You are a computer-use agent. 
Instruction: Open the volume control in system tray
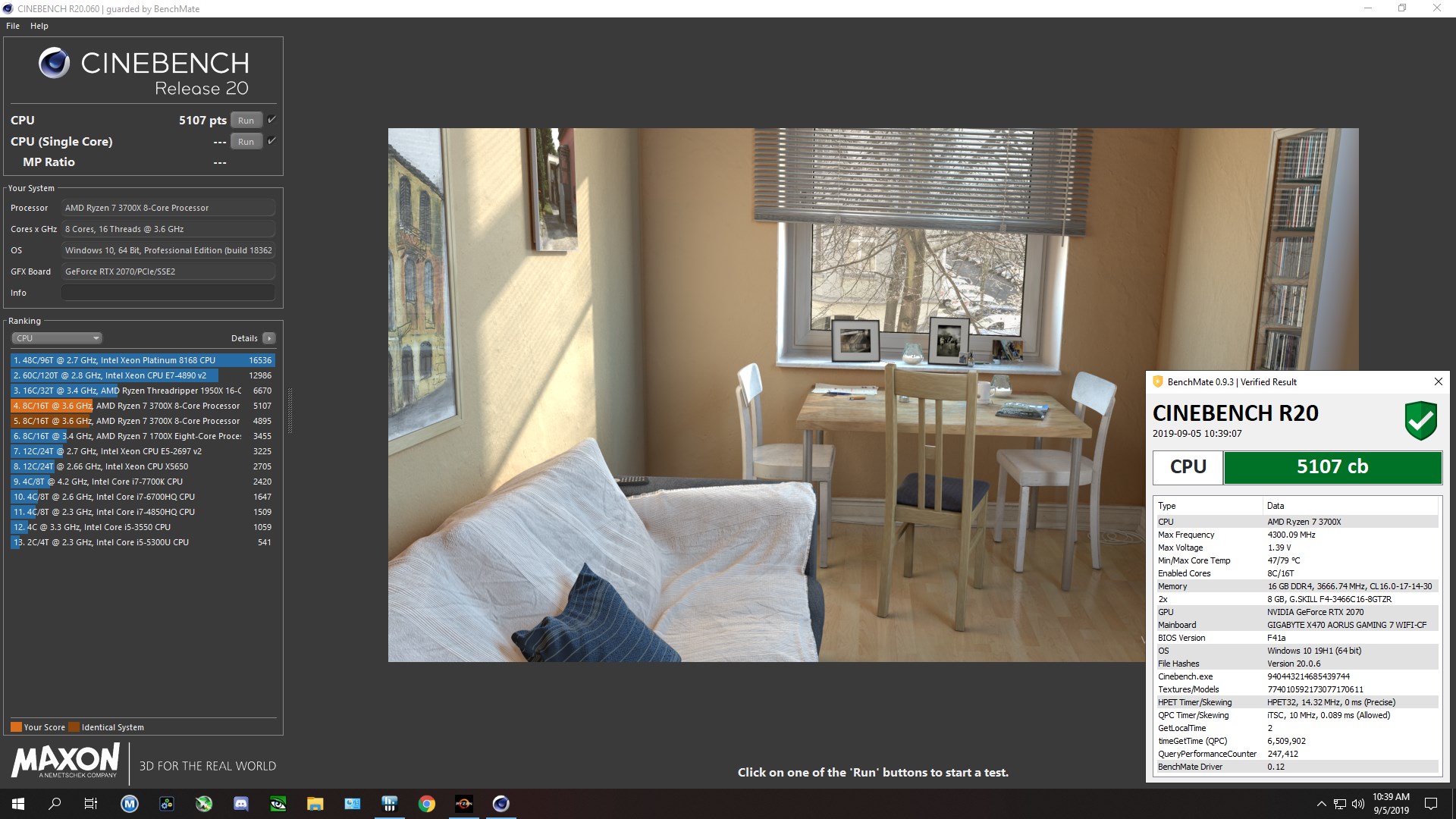tap(1357, 804)
